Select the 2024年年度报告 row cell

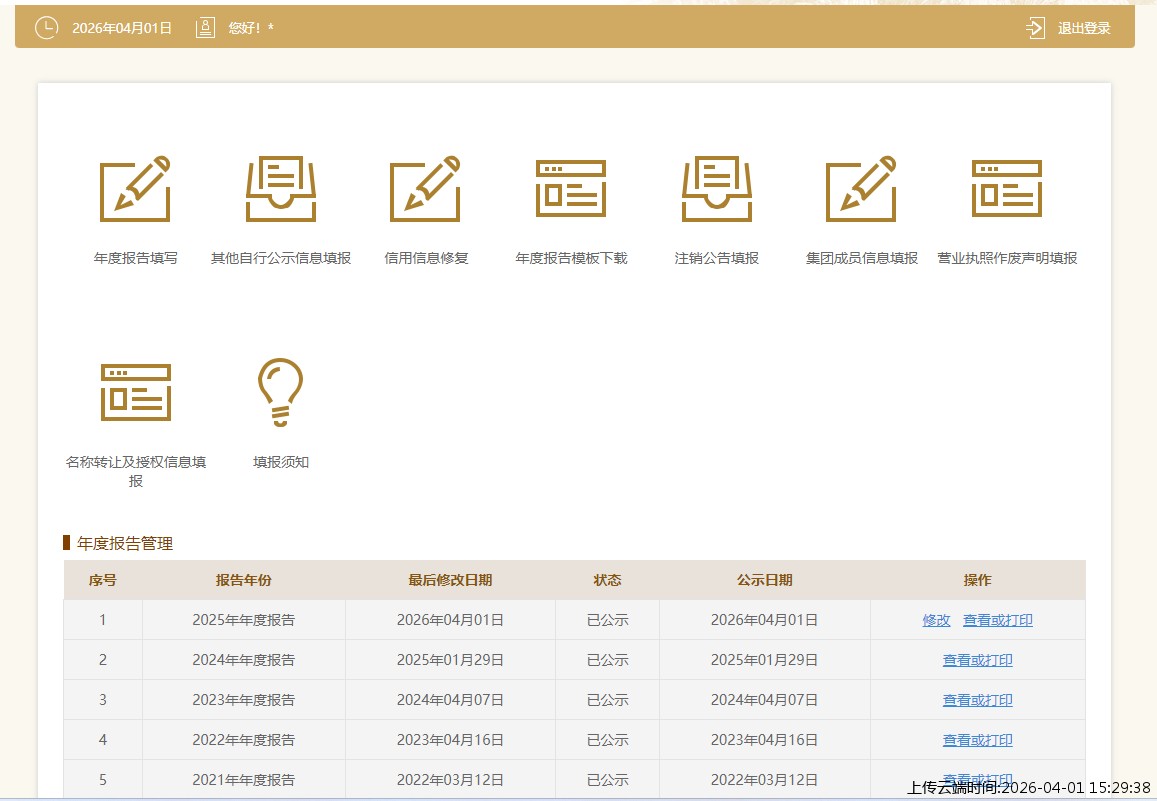(243, 660)
